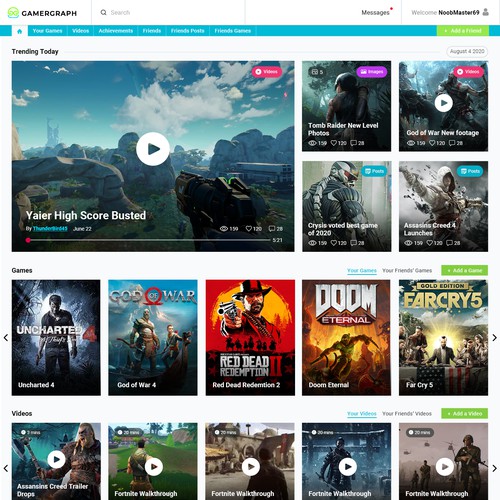500x500 pixels.
Task: Like Tomb Raider New Level Photos
Action: tap(334, 143)
